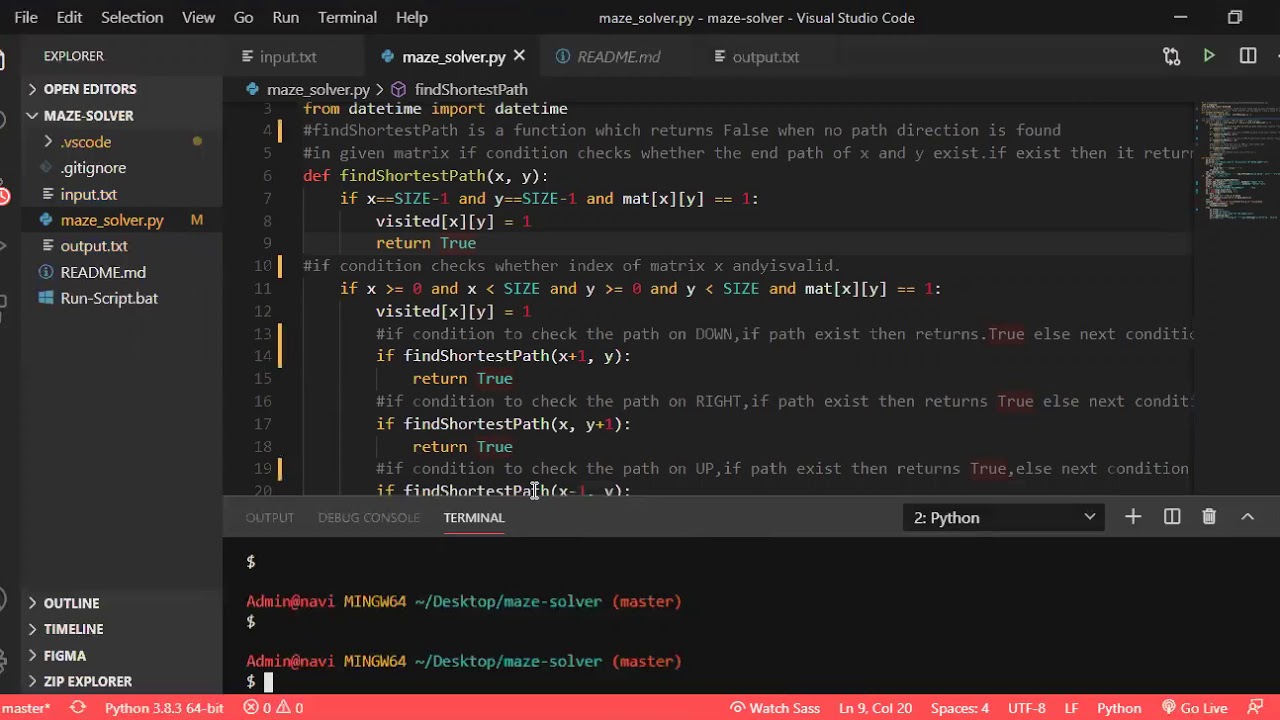
Task: Change end of line sequence LF
Action: click(1071, 708)
